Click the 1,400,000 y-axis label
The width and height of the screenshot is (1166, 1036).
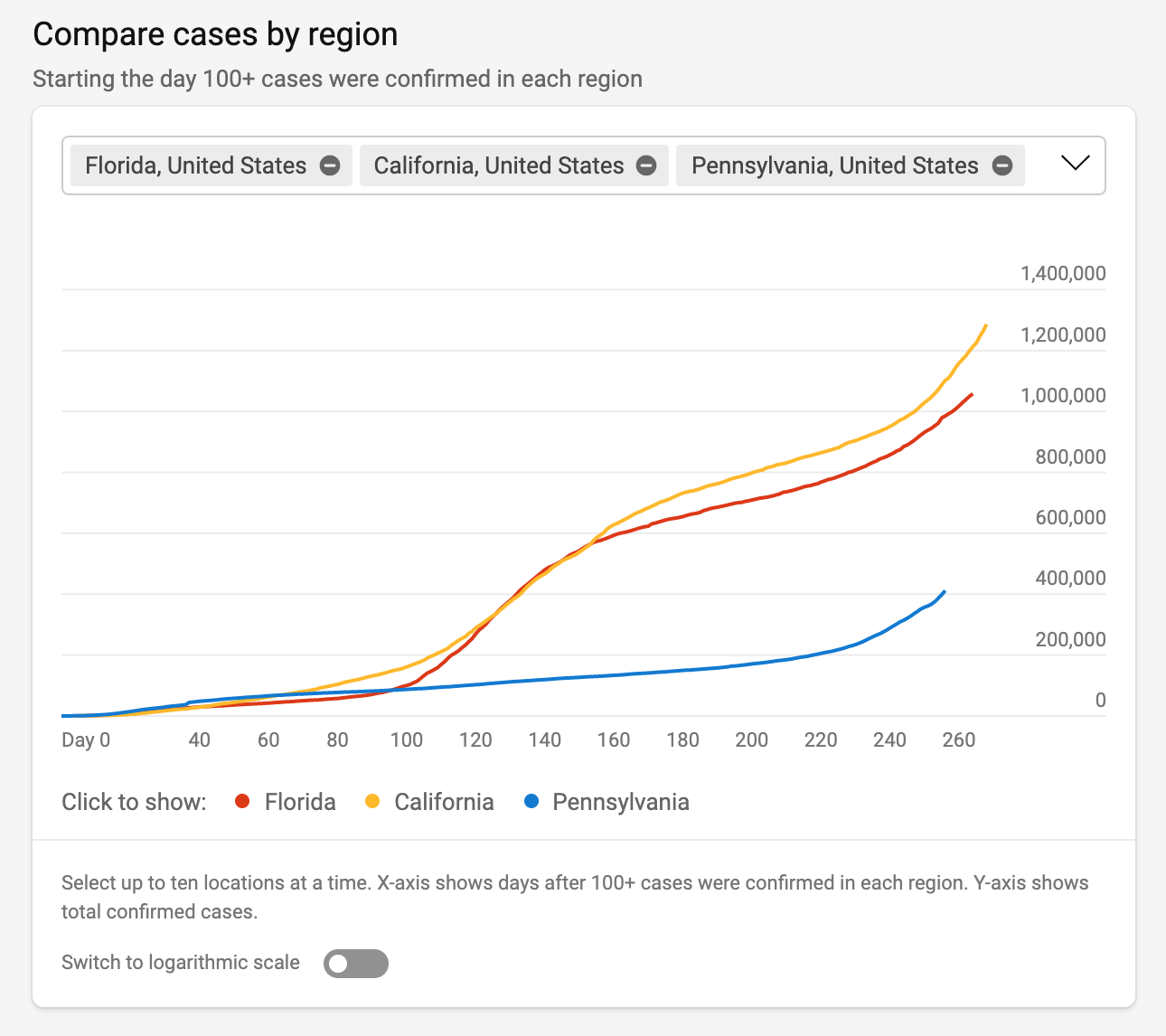point(1063,274)
